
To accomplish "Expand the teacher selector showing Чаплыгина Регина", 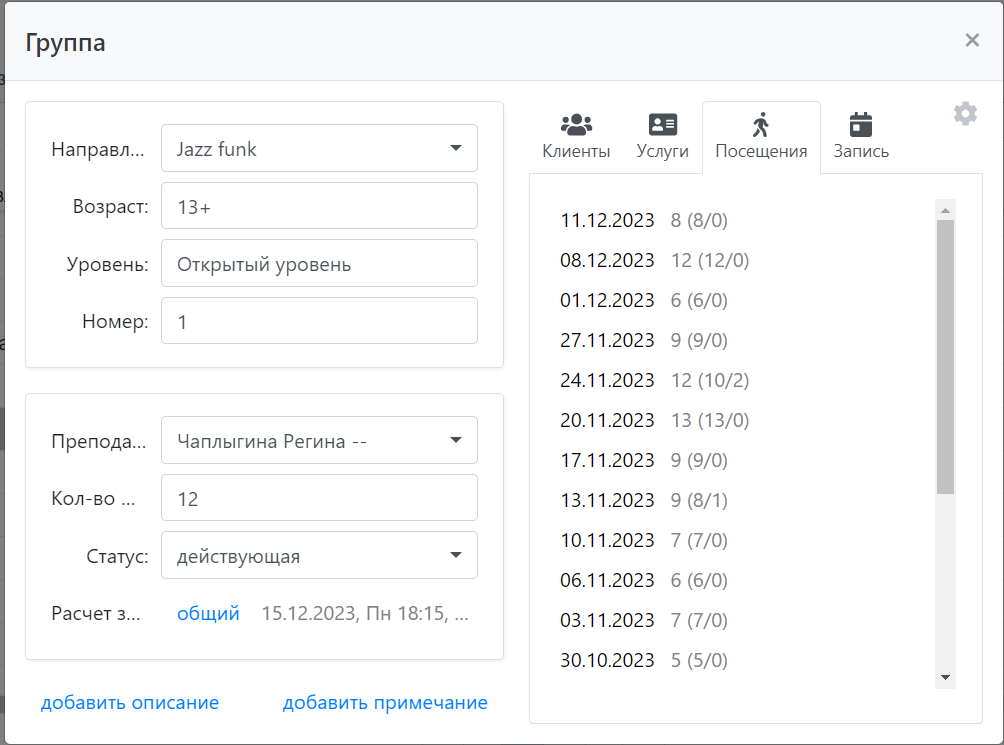I will click(319, 440).
